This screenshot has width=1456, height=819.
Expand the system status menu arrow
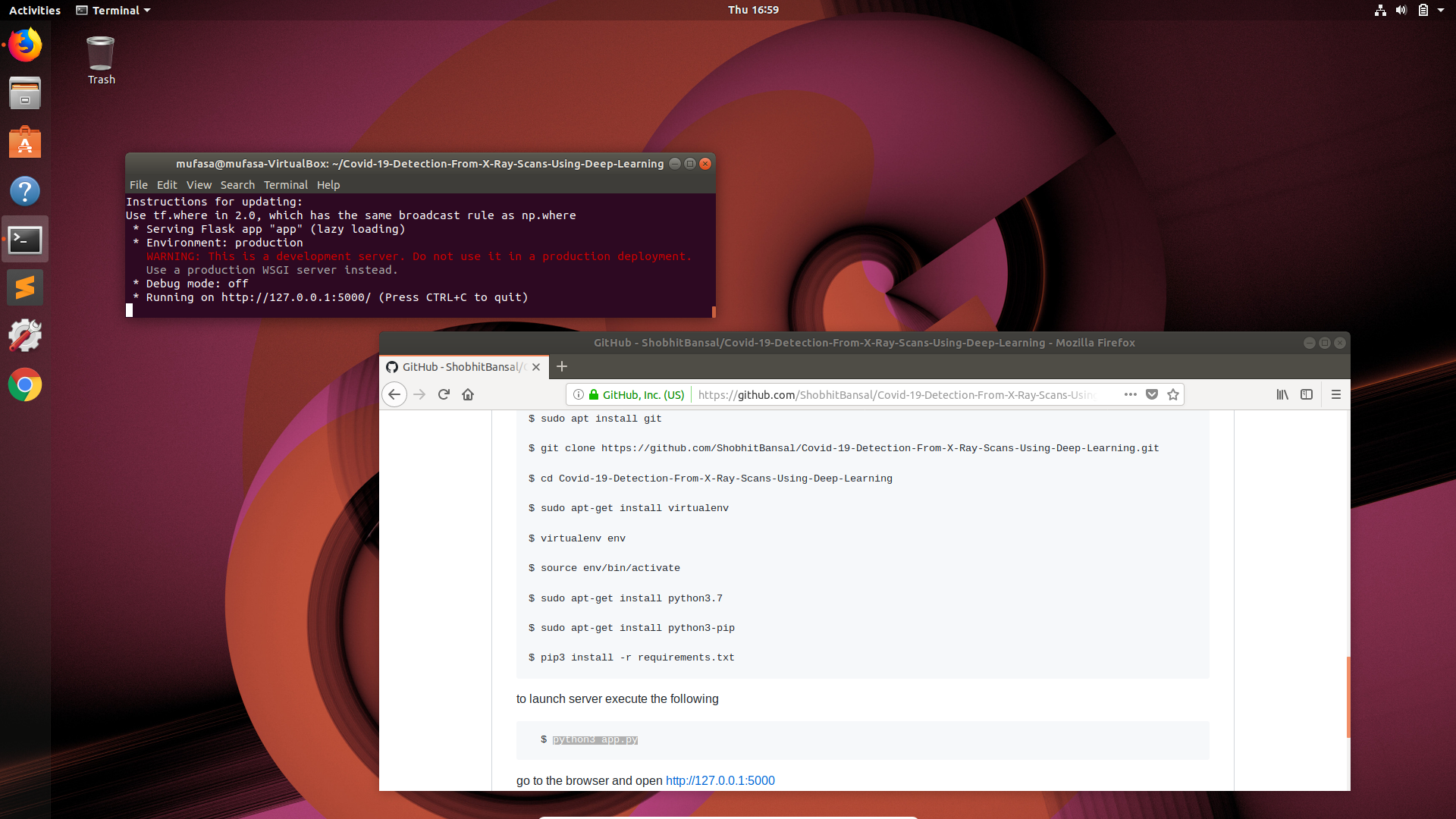(x=1441, y=10)
